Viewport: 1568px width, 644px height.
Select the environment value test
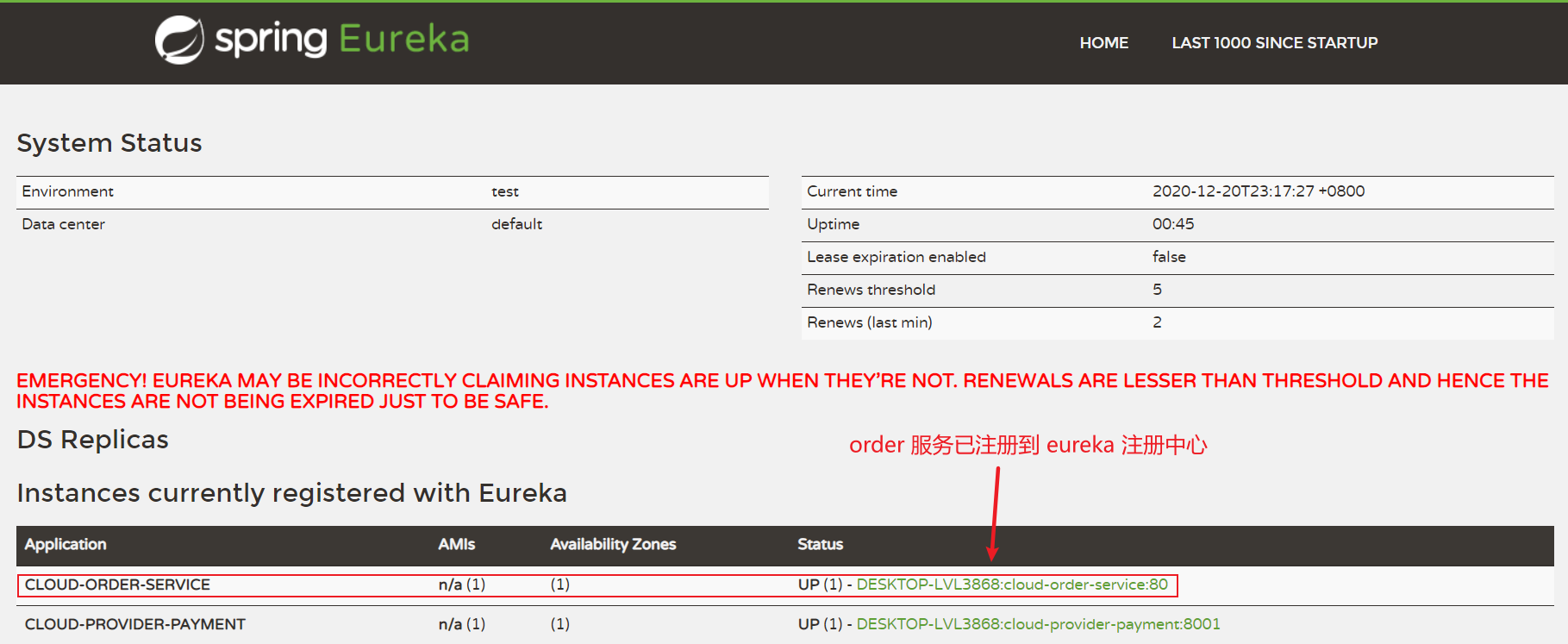point(505,191)
